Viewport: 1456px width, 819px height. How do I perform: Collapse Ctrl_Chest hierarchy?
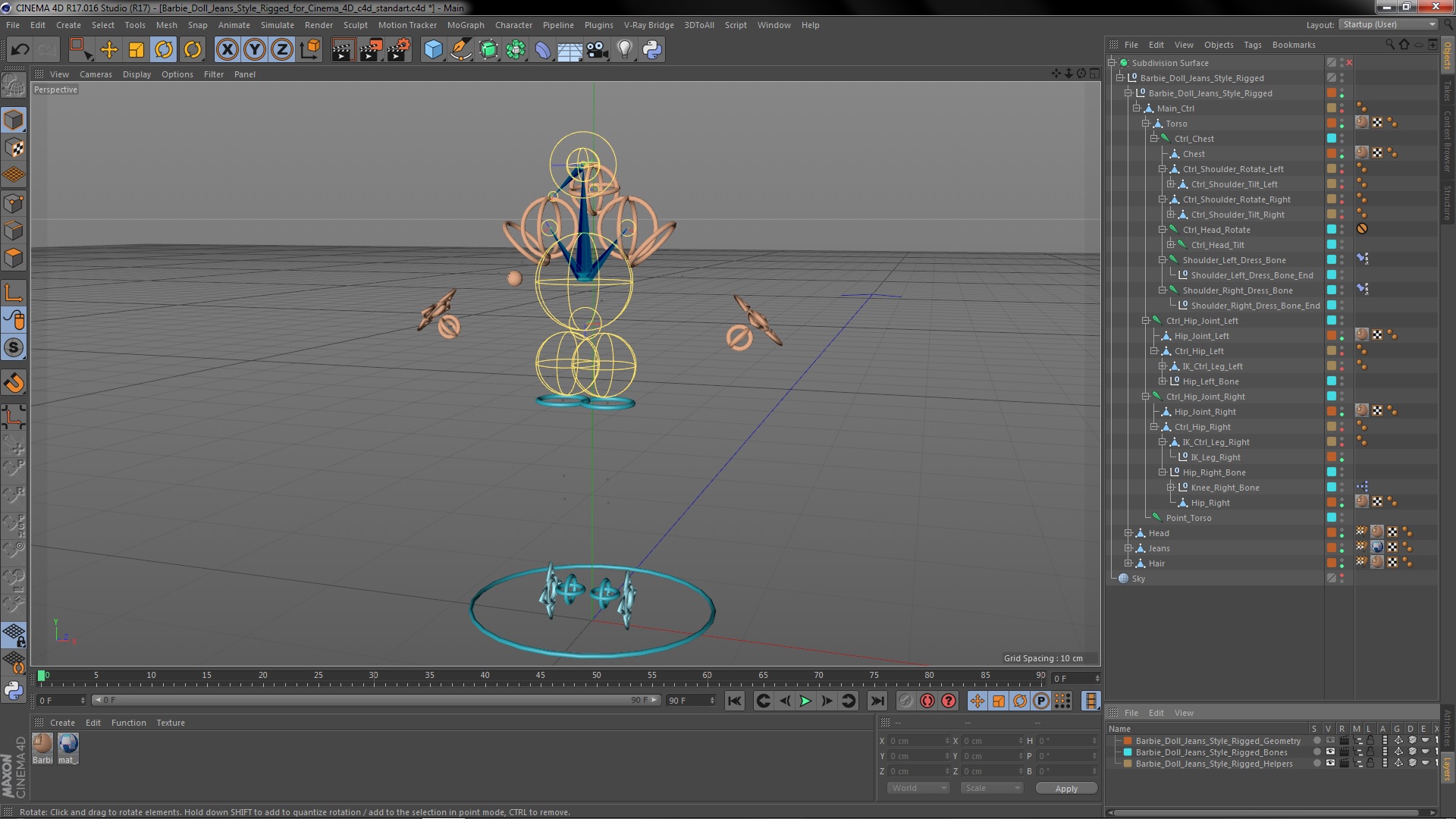click(1153, 139)
